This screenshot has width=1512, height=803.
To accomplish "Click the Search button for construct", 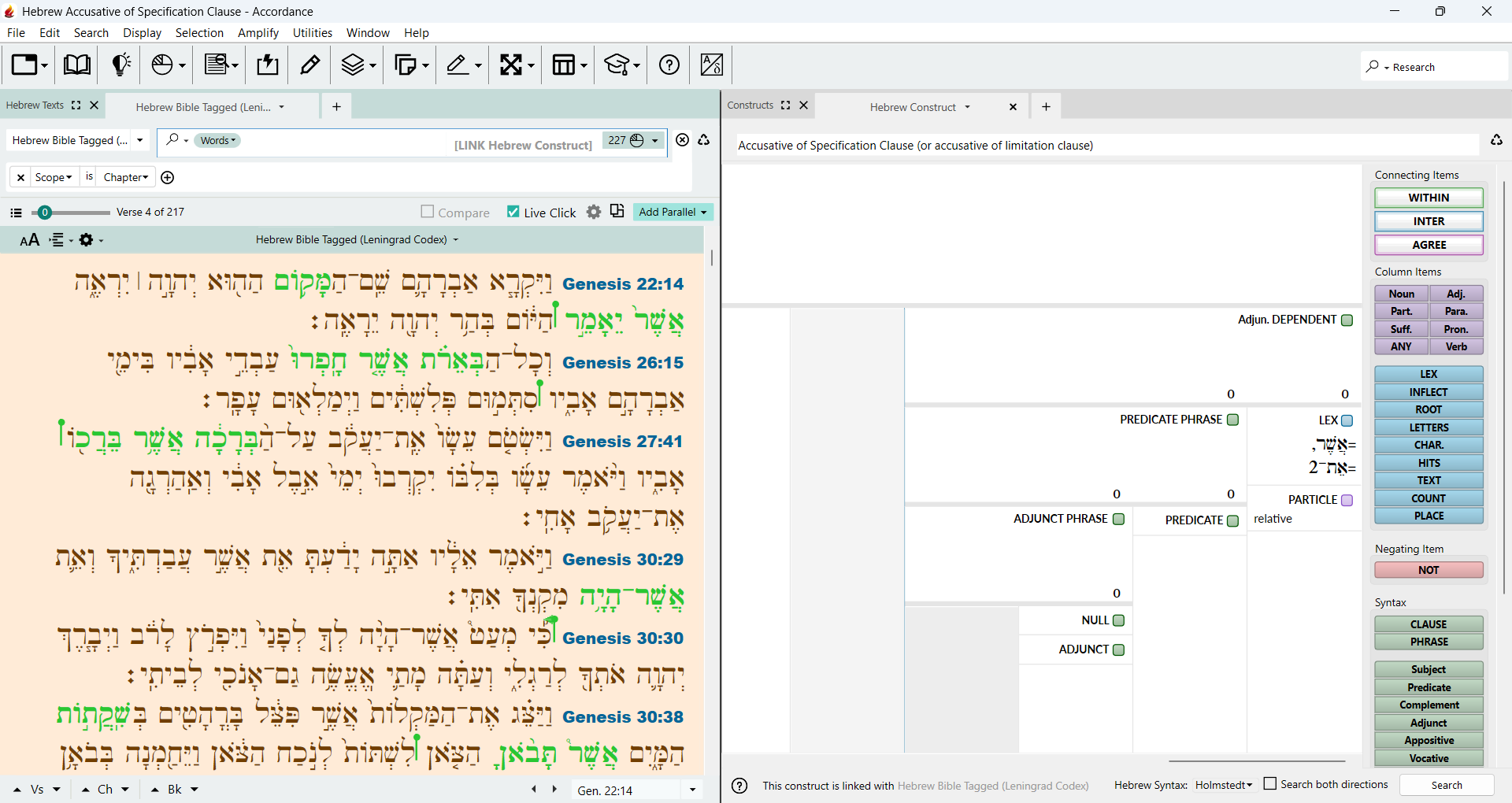I will point(1447,785).
